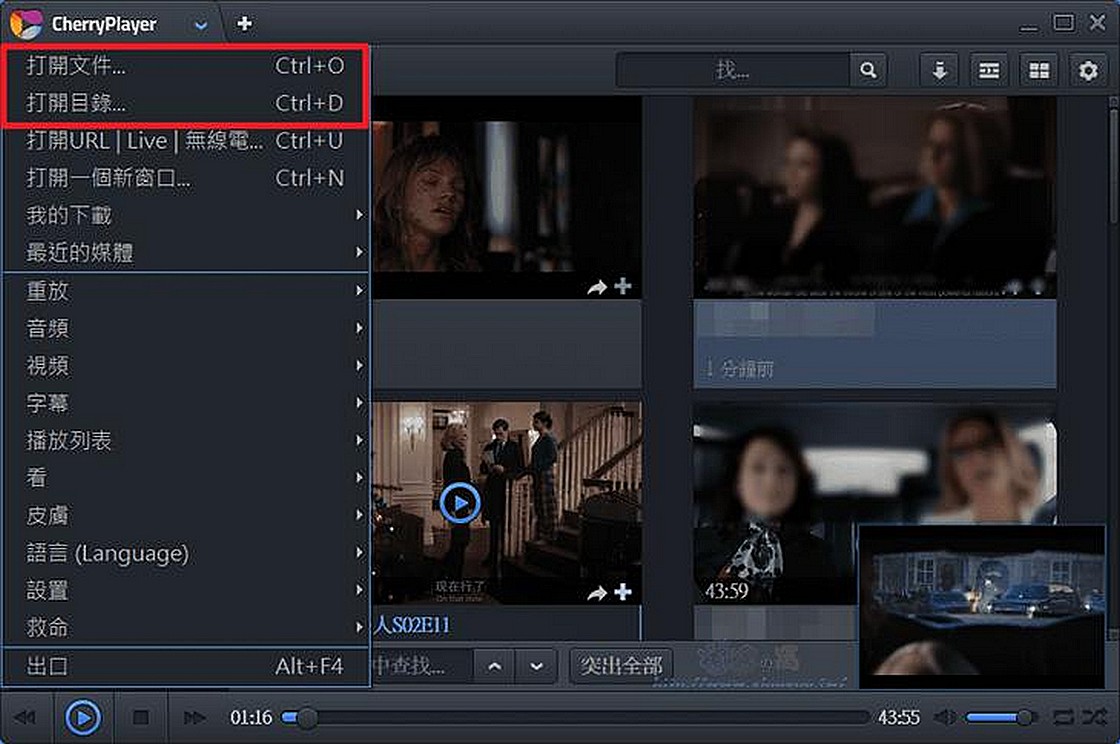The image size is (1120, 744).
Task: Skip to next track
Action: tap(194, 717)
